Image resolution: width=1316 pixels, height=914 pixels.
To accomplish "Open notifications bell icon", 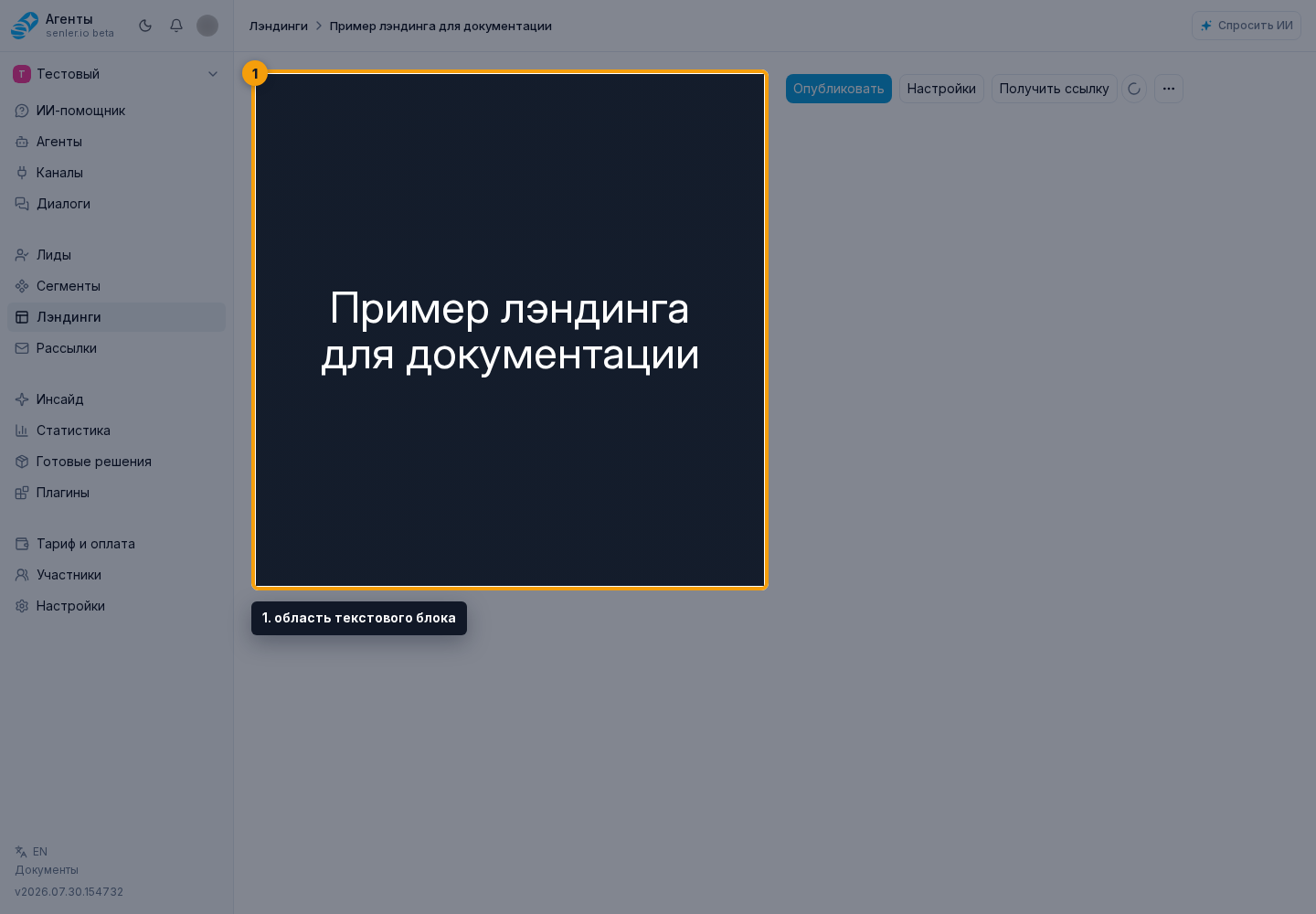I will pos(176,26).
